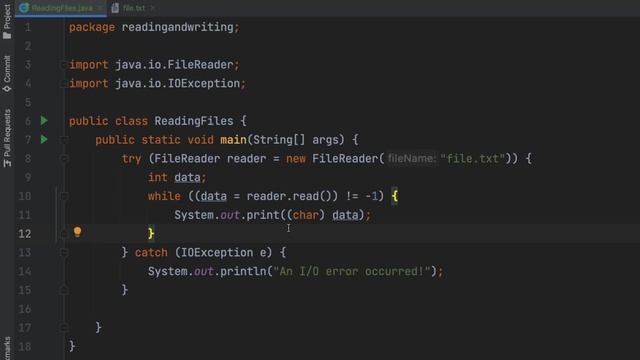Screen dimensions: 640x360
Task: Click fold end marker on line 17
Action: [64, 328]
